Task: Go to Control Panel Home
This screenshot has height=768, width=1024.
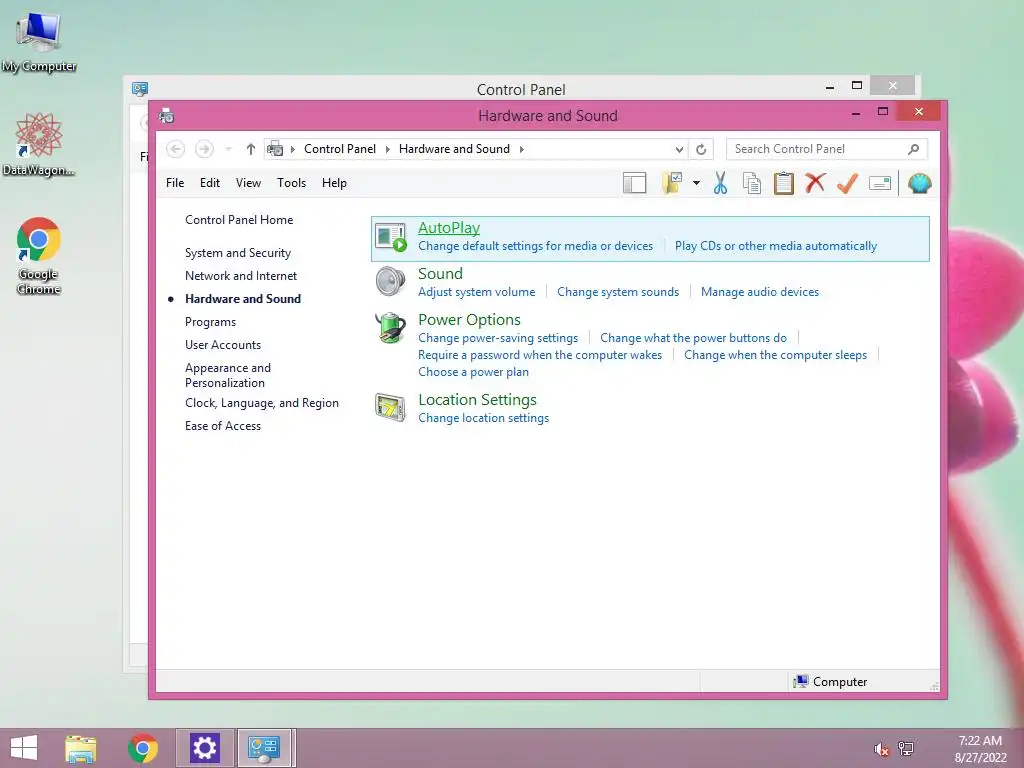Action: [239, 219]
